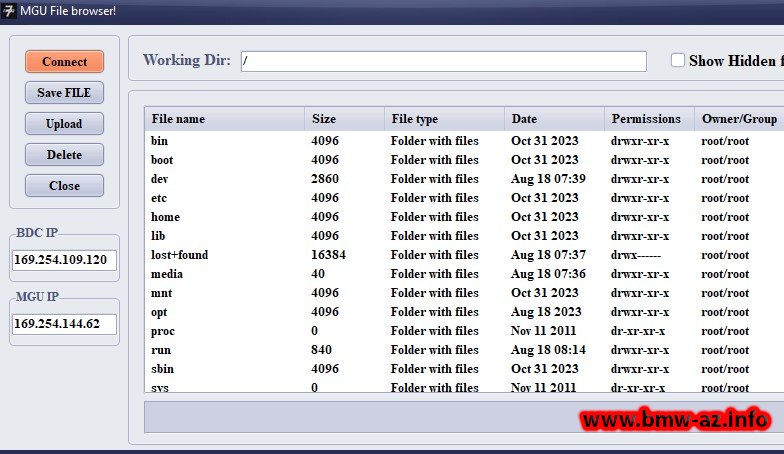784x454 pixels.
Task: Select the proc folder entry
Action: pos(162,331)
